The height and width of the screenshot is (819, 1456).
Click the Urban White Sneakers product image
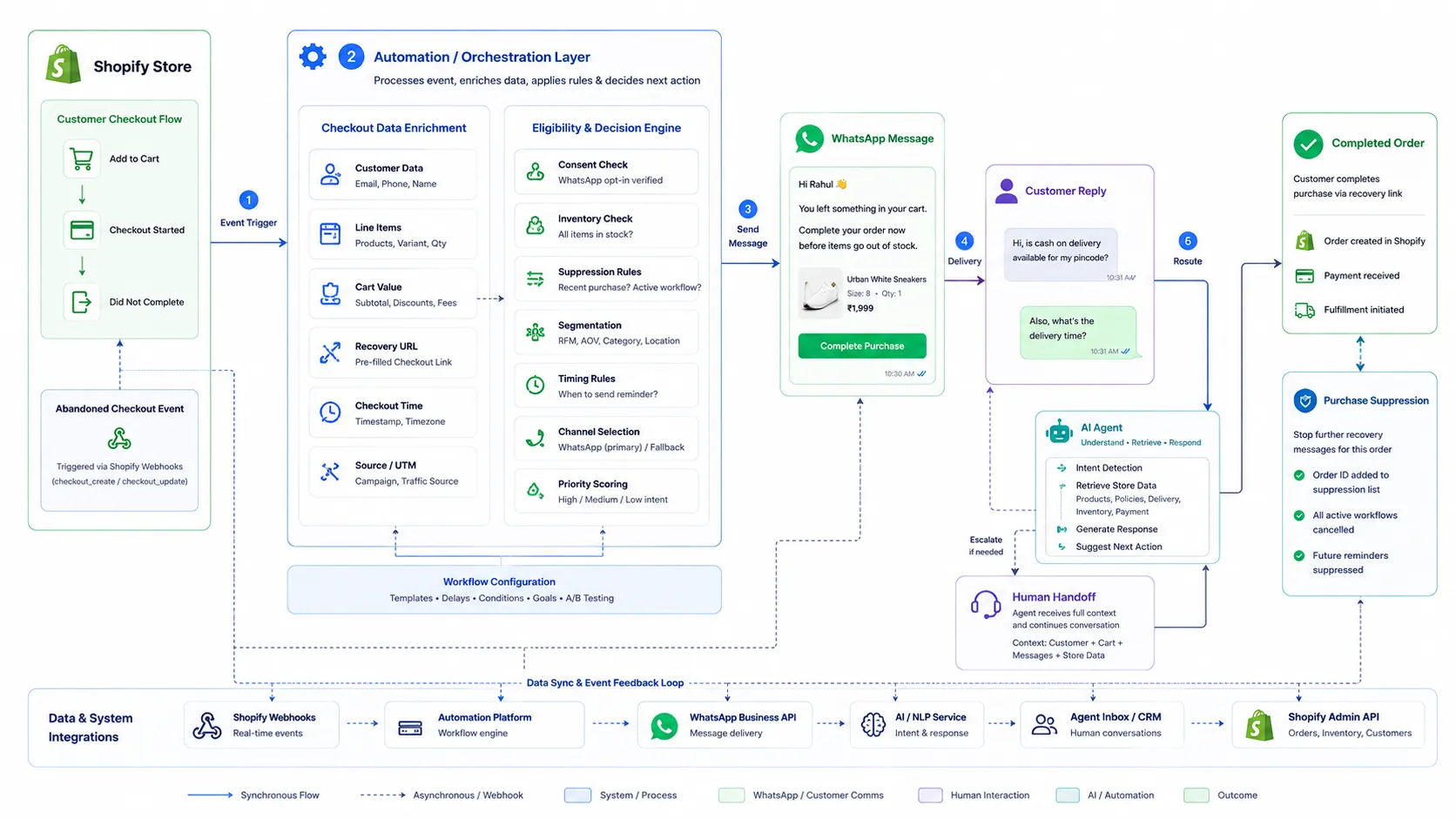tap(819, 292)
